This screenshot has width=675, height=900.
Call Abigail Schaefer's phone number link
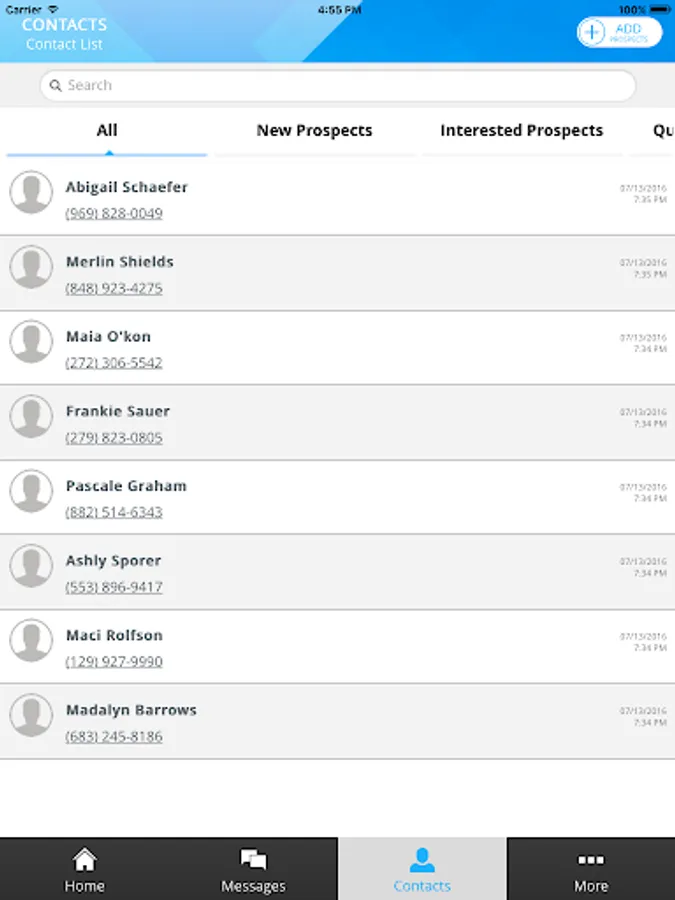(x=114, y=214)
